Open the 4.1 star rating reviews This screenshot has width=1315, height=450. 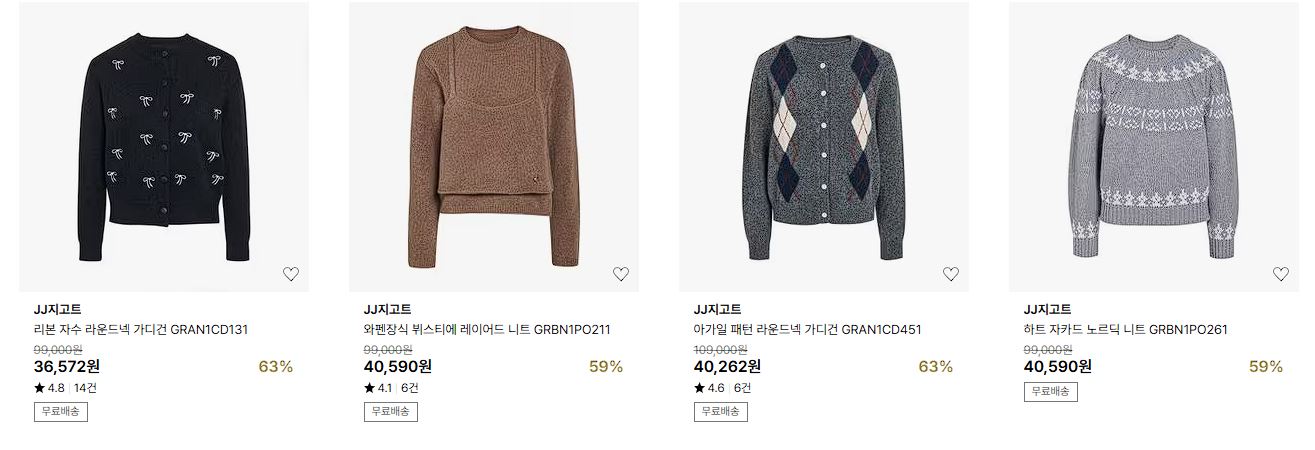pyautogui.click(x=392, y=388)
